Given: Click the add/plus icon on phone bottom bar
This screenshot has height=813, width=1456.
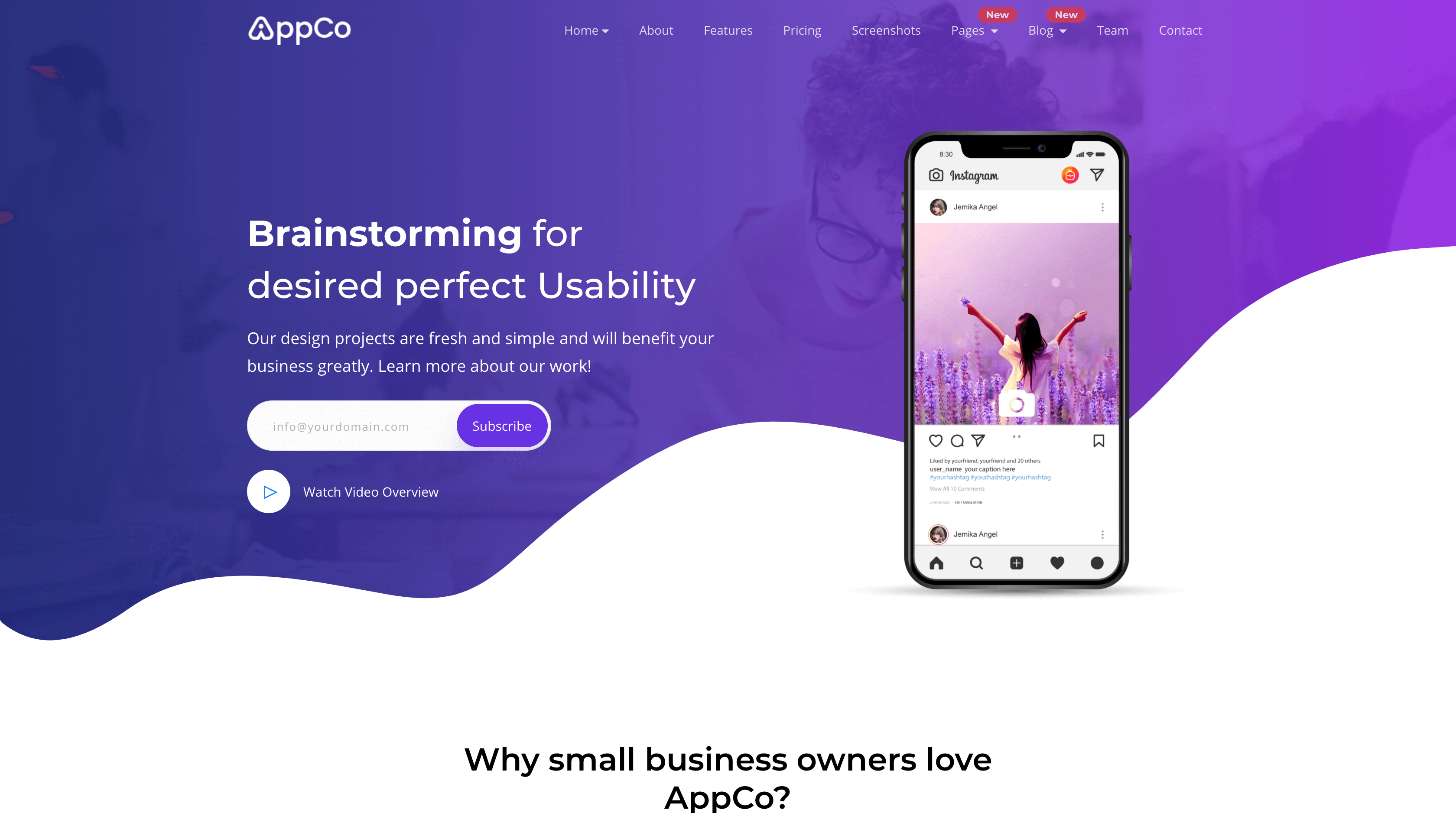Looking at the screenshot, I should pyautogui.click(x=1017, y=563).
